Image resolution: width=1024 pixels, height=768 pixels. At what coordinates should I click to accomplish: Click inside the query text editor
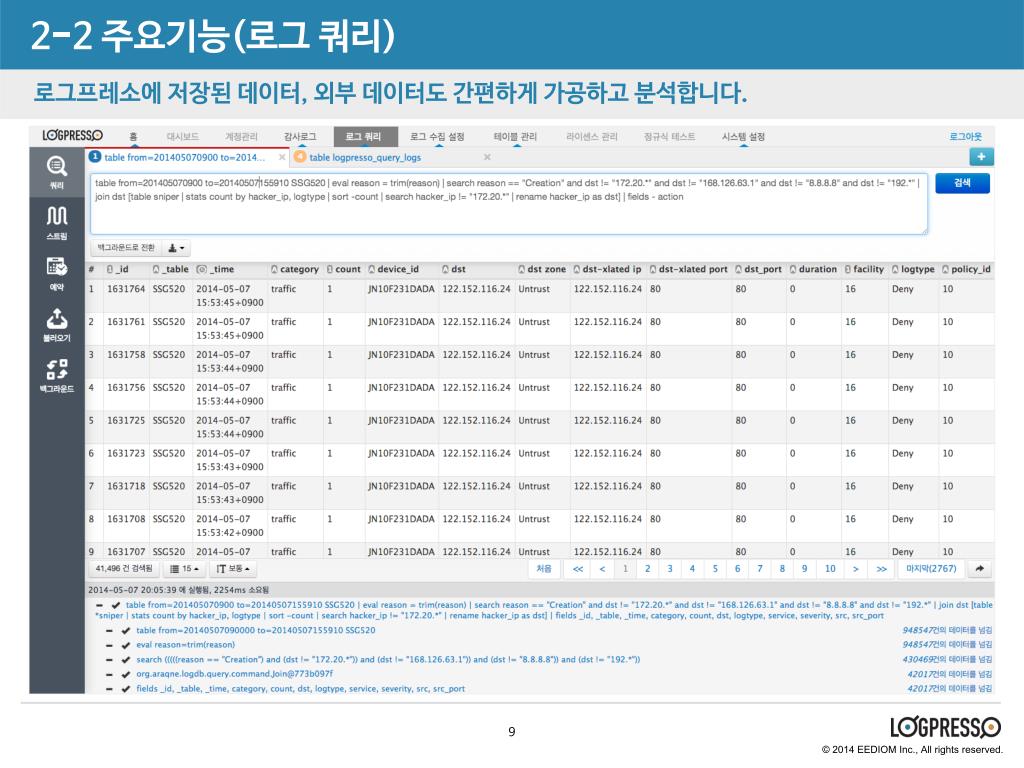tap(509, 204)
